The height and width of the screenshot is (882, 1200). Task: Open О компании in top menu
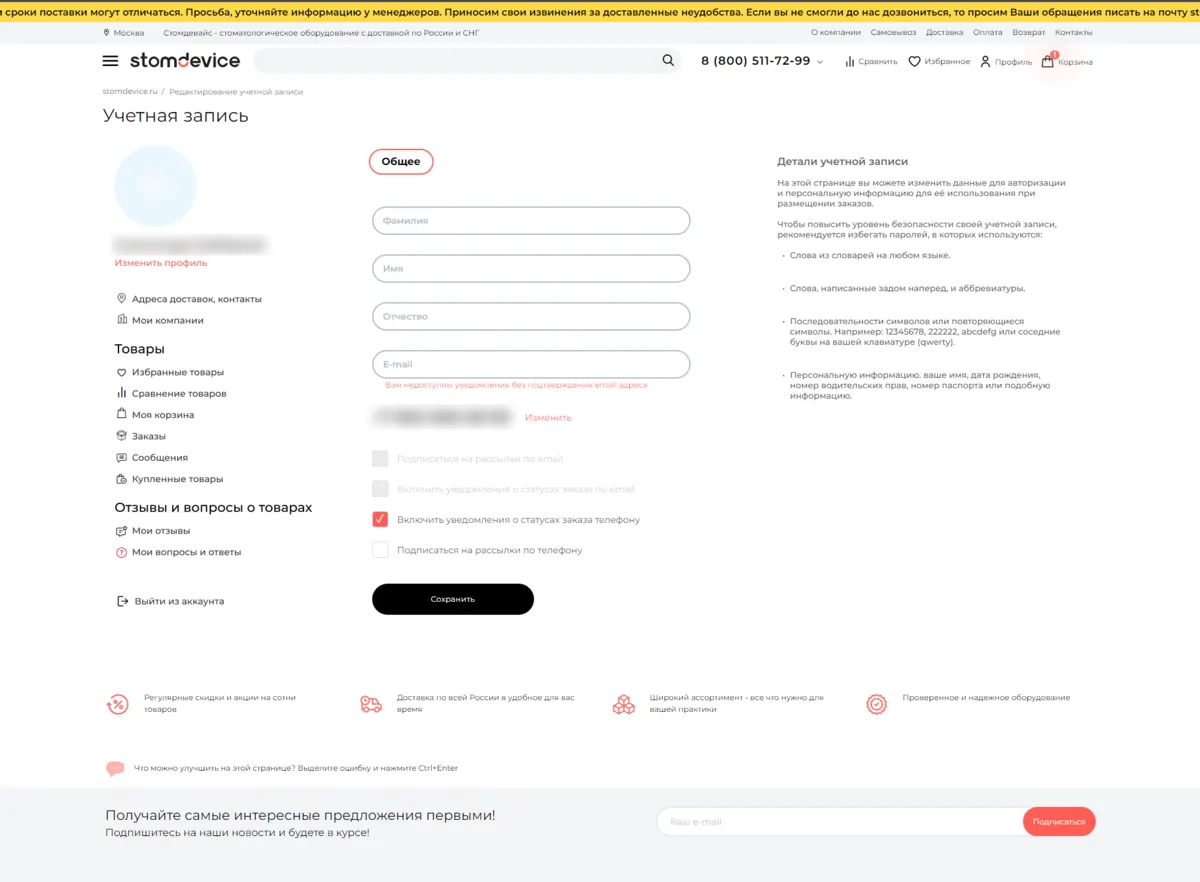(836, 33)
